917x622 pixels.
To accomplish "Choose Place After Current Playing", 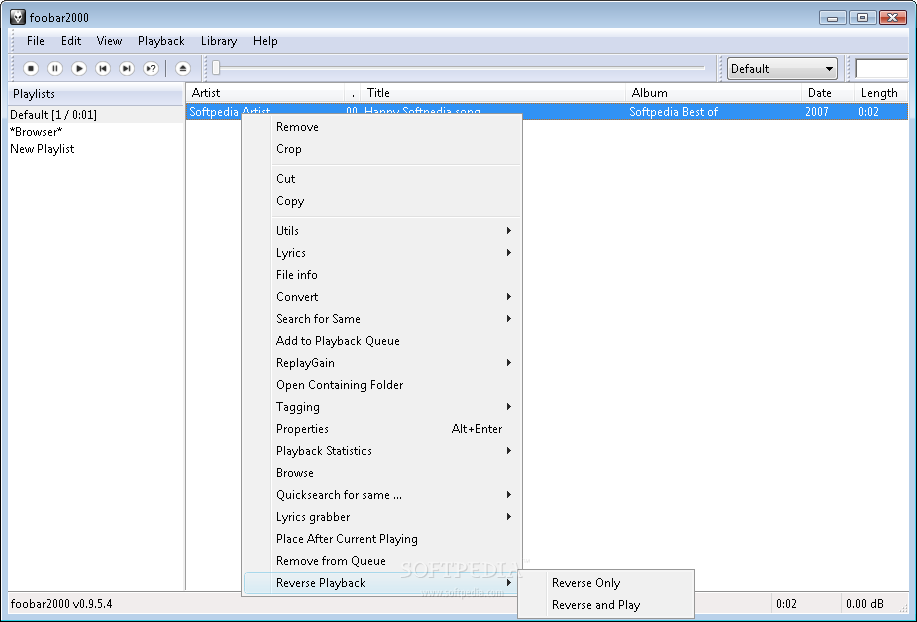I will [x=381, y=539].
